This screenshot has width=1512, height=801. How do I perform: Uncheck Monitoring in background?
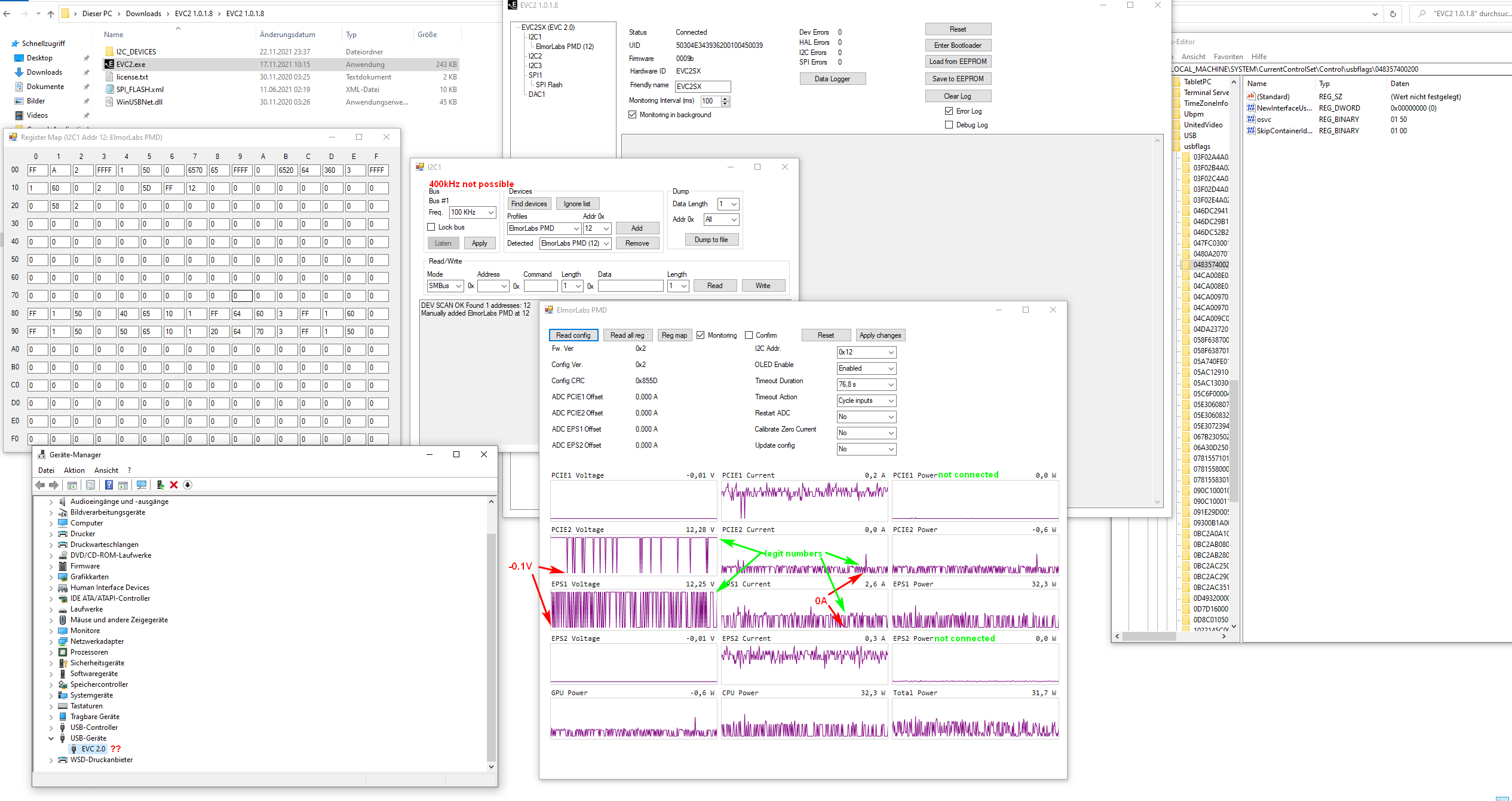633,114
